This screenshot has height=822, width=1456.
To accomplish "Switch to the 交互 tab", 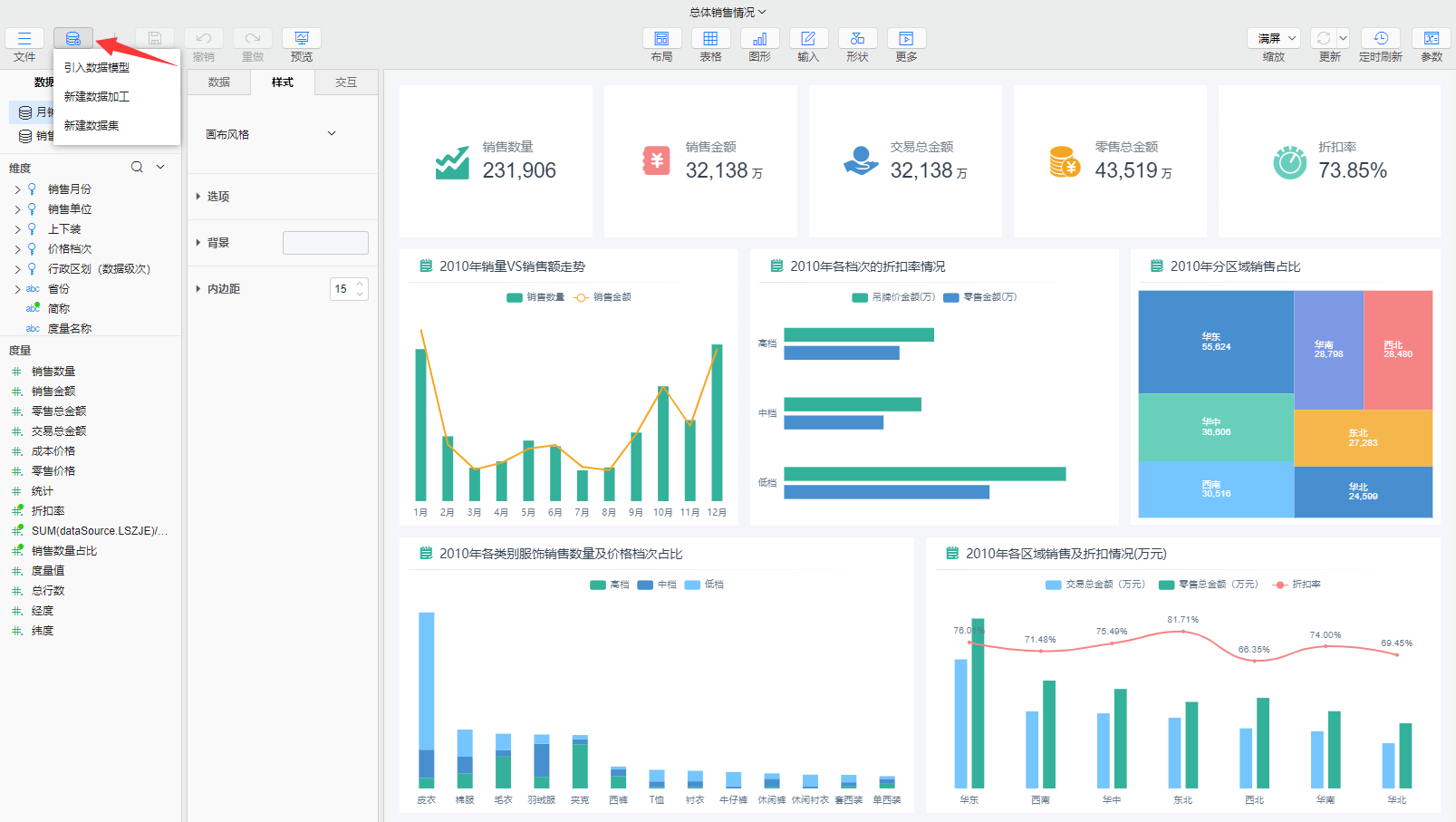I will [346, 82].
